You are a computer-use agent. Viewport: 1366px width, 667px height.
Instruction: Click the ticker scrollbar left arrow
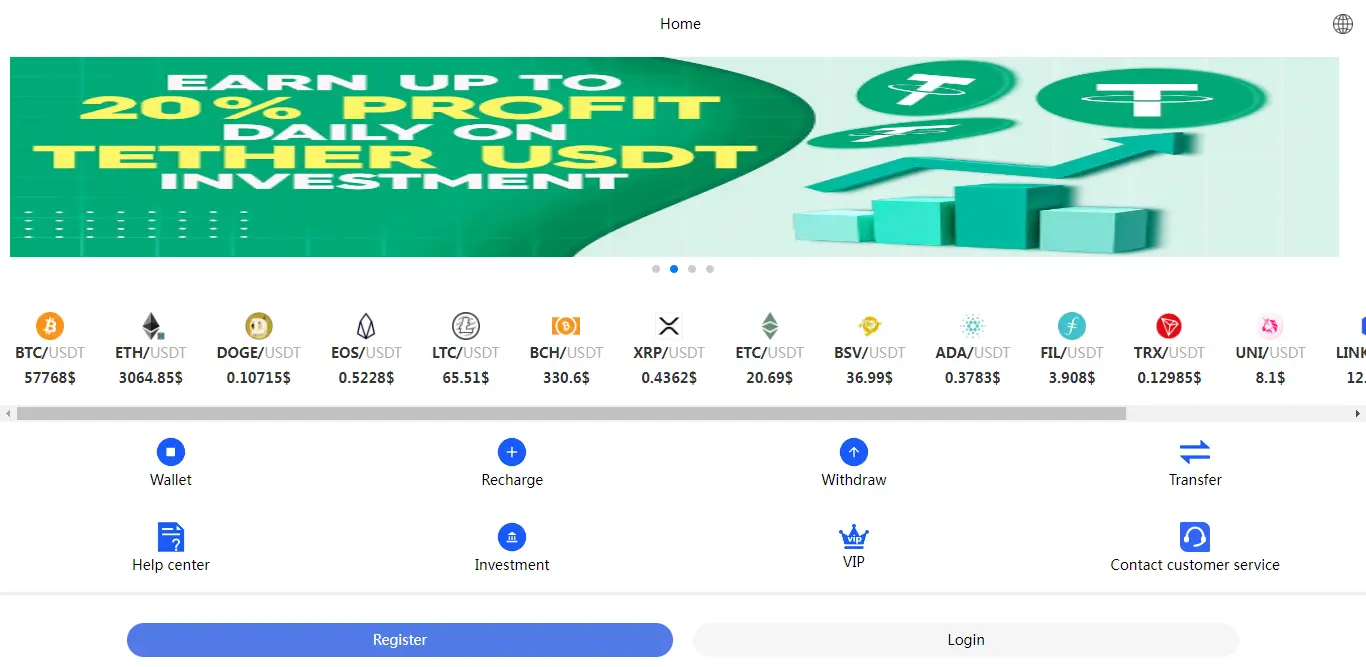pyautogui.click(x=8, y=413)
